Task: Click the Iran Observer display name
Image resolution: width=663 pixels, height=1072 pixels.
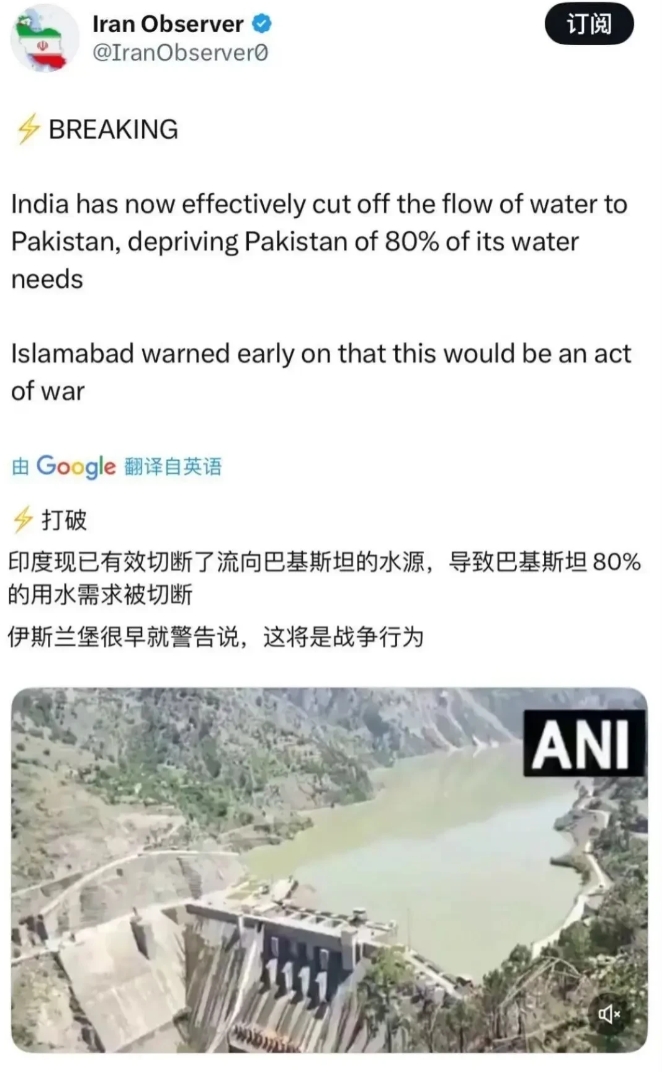Action: [167, 25]
